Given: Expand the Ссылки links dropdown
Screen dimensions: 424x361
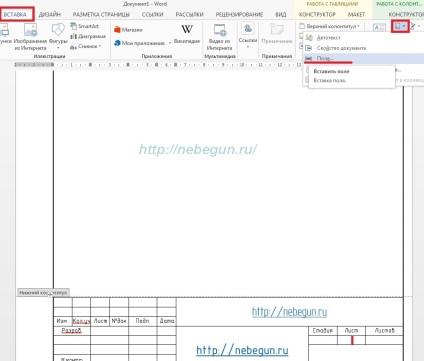Looking at the screenshot, I should [x=248, y=36].
